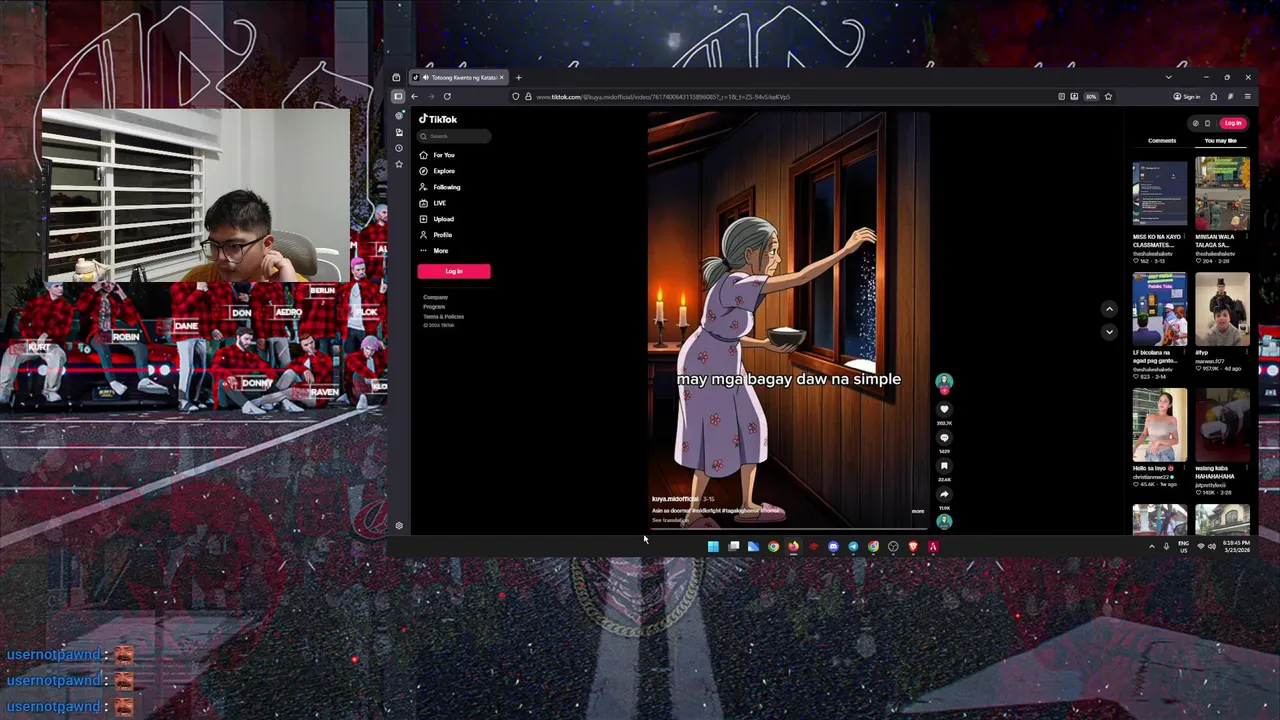Open kuya.midofficial profile name on video
The height and width of the screenshot is (720, 1280).
pyautogui.click(x=675, y=499)
